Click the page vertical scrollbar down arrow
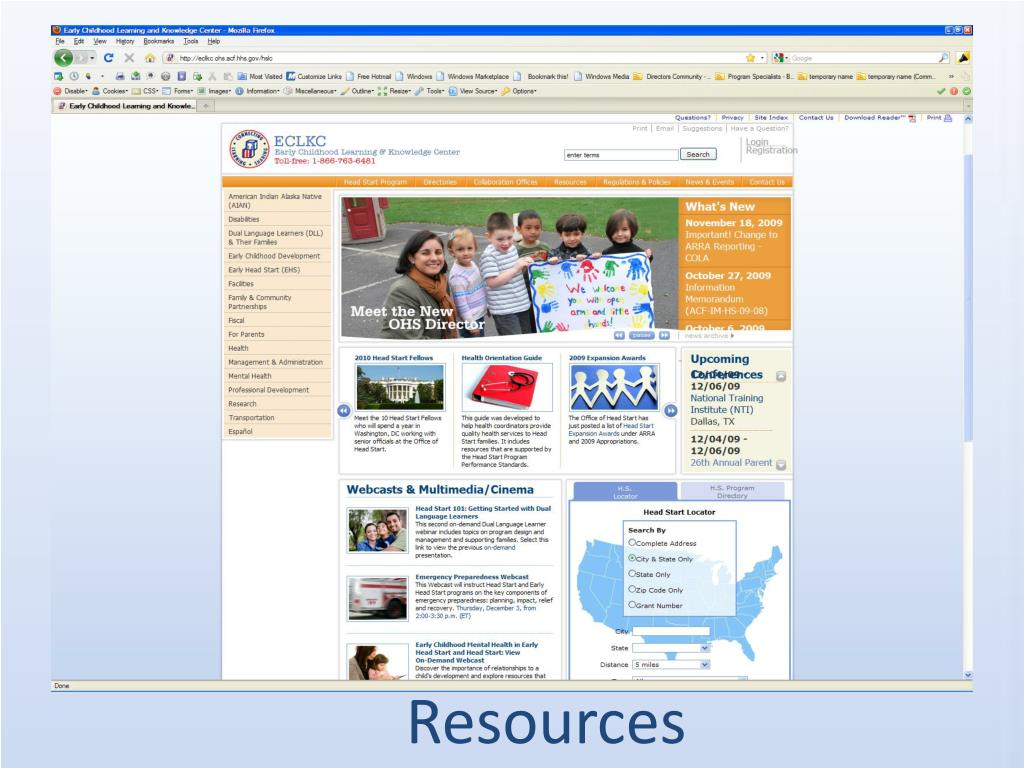This screenshot has width=1024, height=768. [x=968, y=675]
